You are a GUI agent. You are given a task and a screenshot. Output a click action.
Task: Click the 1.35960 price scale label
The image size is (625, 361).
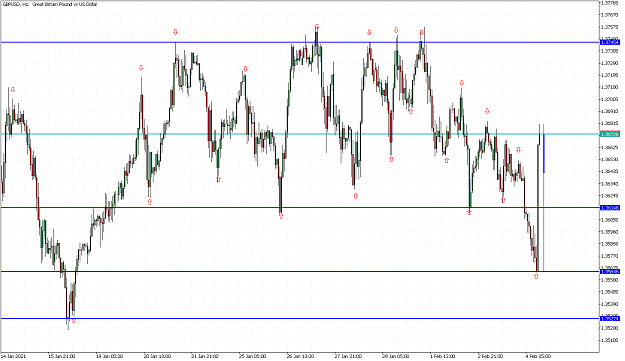[610, 232]
